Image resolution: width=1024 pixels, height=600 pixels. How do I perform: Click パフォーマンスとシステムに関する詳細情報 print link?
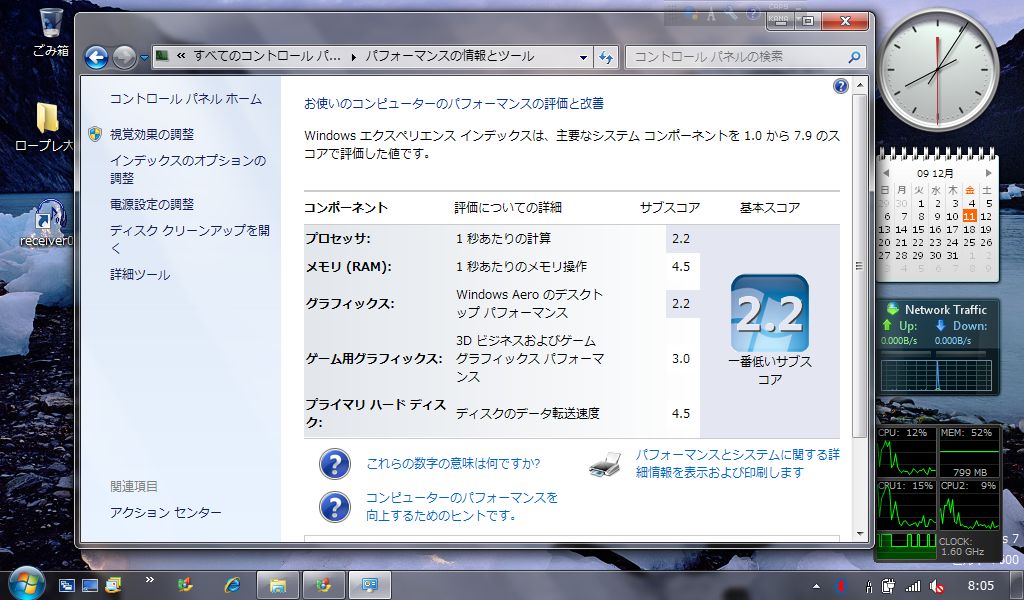tap(737, 464)
